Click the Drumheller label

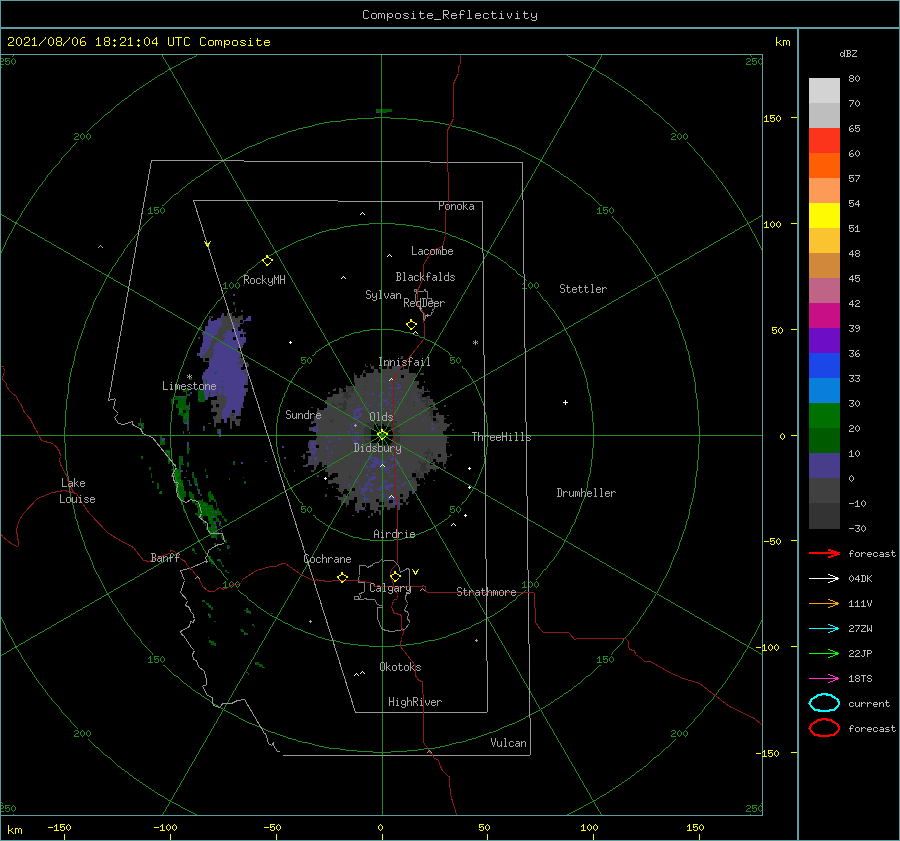[586, 493]
